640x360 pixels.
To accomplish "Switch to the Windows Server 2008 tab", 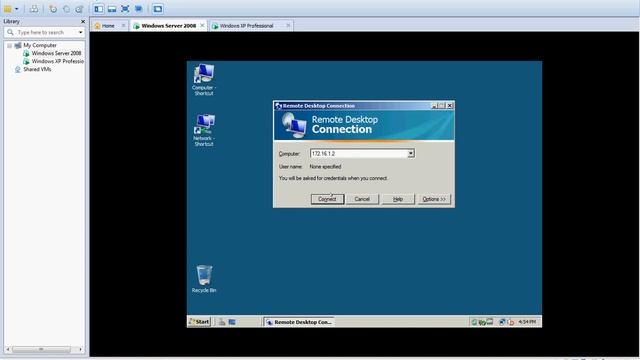I will coord(169,26).
